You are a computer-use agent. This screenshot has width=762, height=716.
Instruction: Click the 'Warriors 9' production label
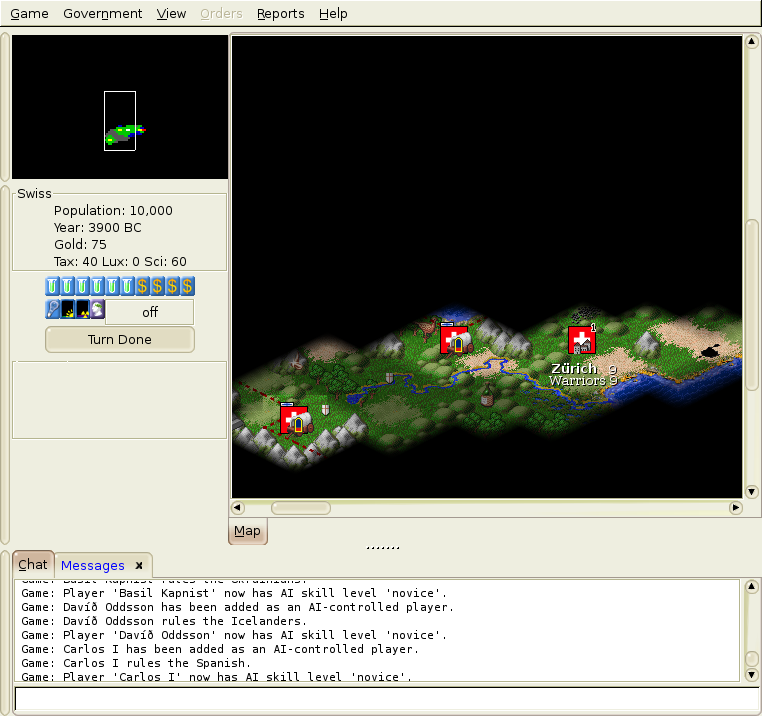click(x=583, y=380)
